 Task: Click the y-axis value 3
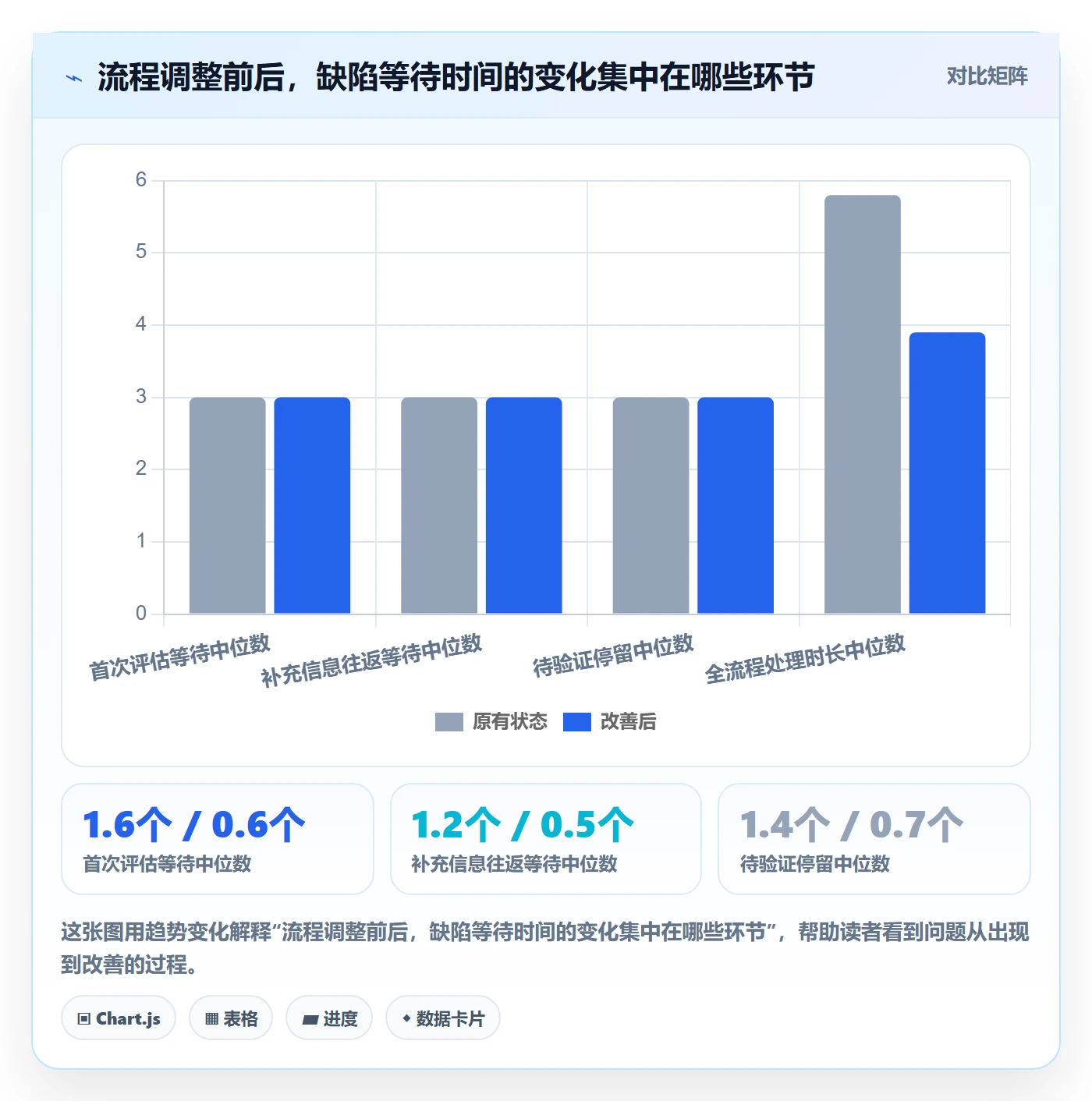pos(141,397)
